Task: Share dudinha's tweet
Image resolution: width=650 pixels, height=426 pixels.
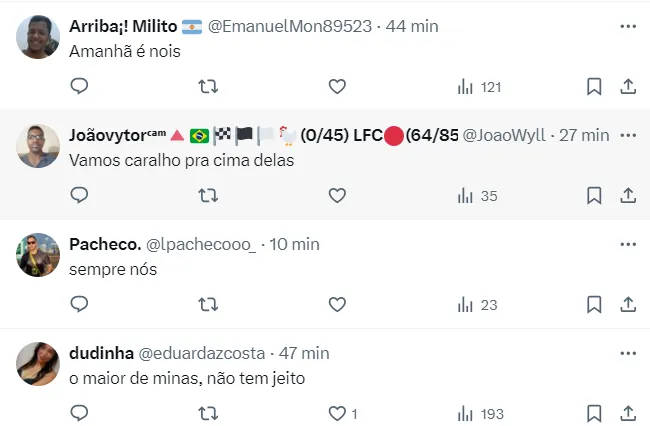Action: pos(628,413)
